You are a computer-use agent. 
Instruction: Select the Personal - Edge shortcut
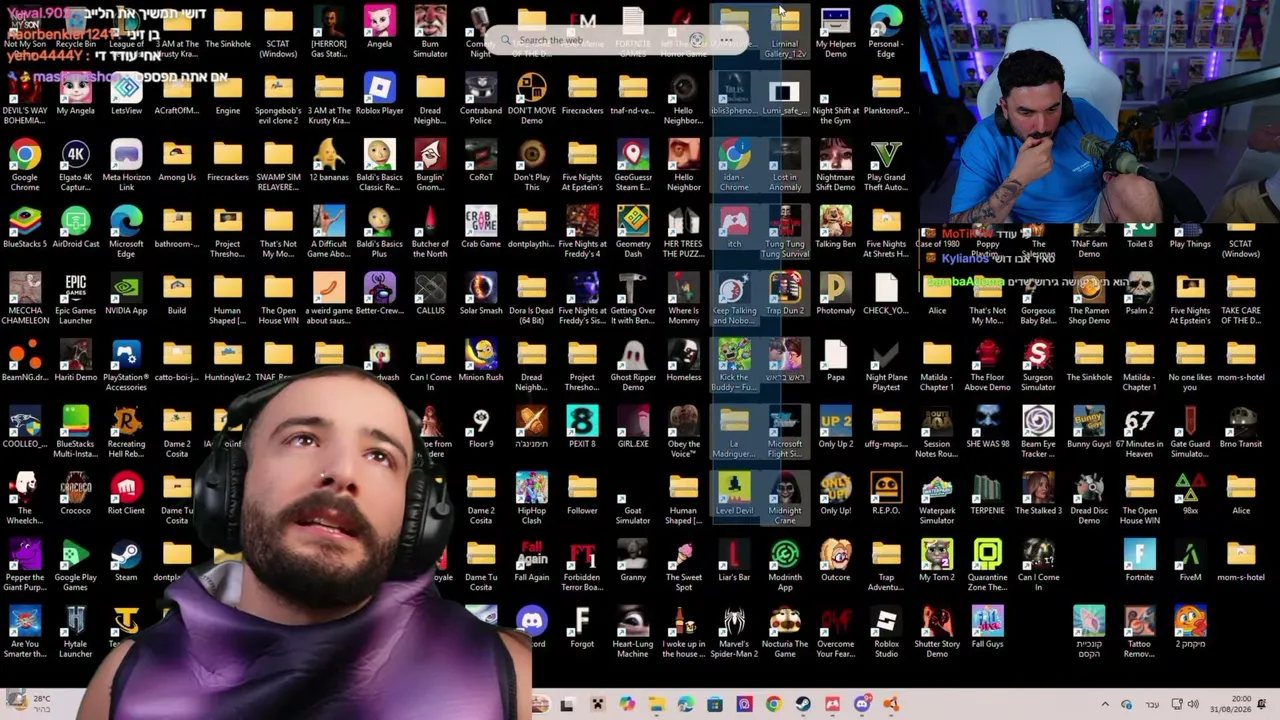(x=886, y=33)
